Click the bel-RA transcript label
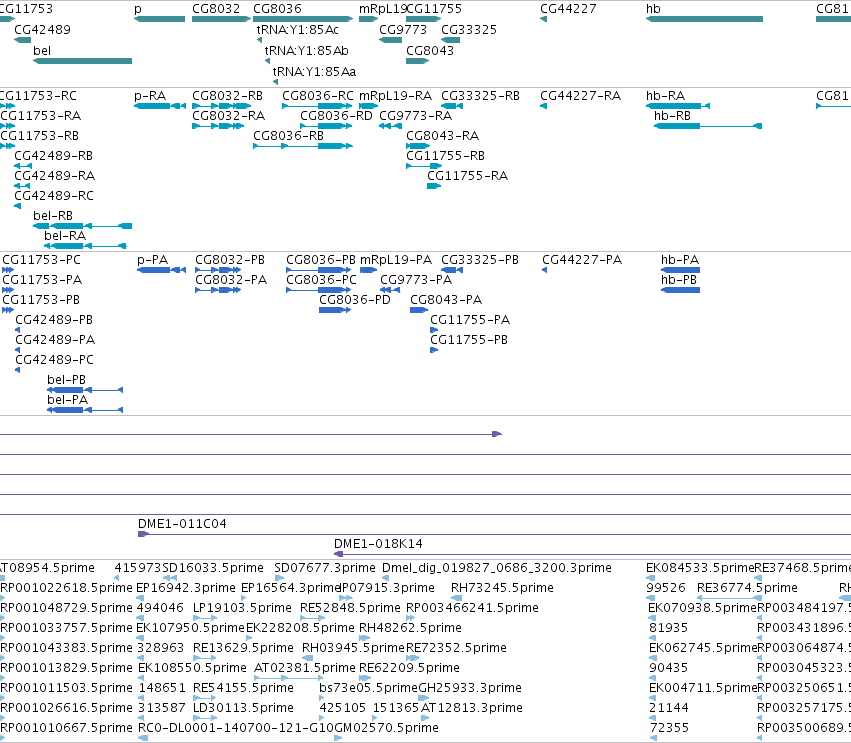 (x=65, y=236)
